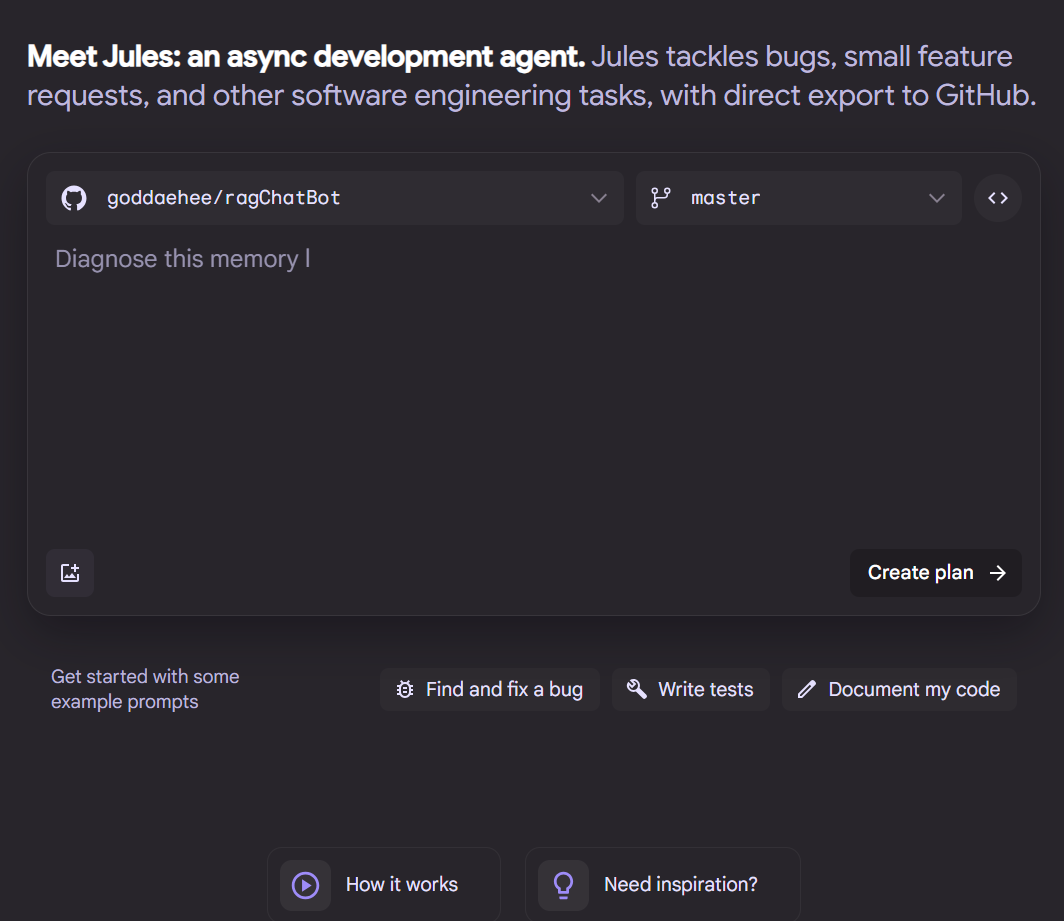The width and height of the screenshot is (1064, 921).
Task: Click the bug icon on example prompt
Action: click(x=404, y=690)
